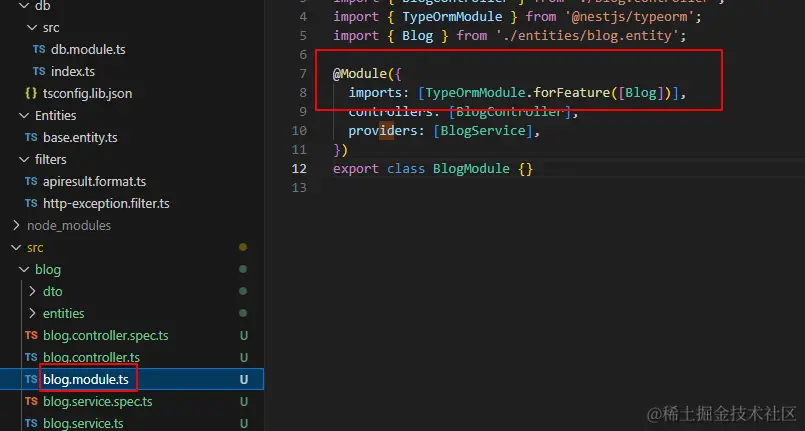805x431 pixels.
Task: Click TS icon of db.module.ts
Action: coord(39,49)
